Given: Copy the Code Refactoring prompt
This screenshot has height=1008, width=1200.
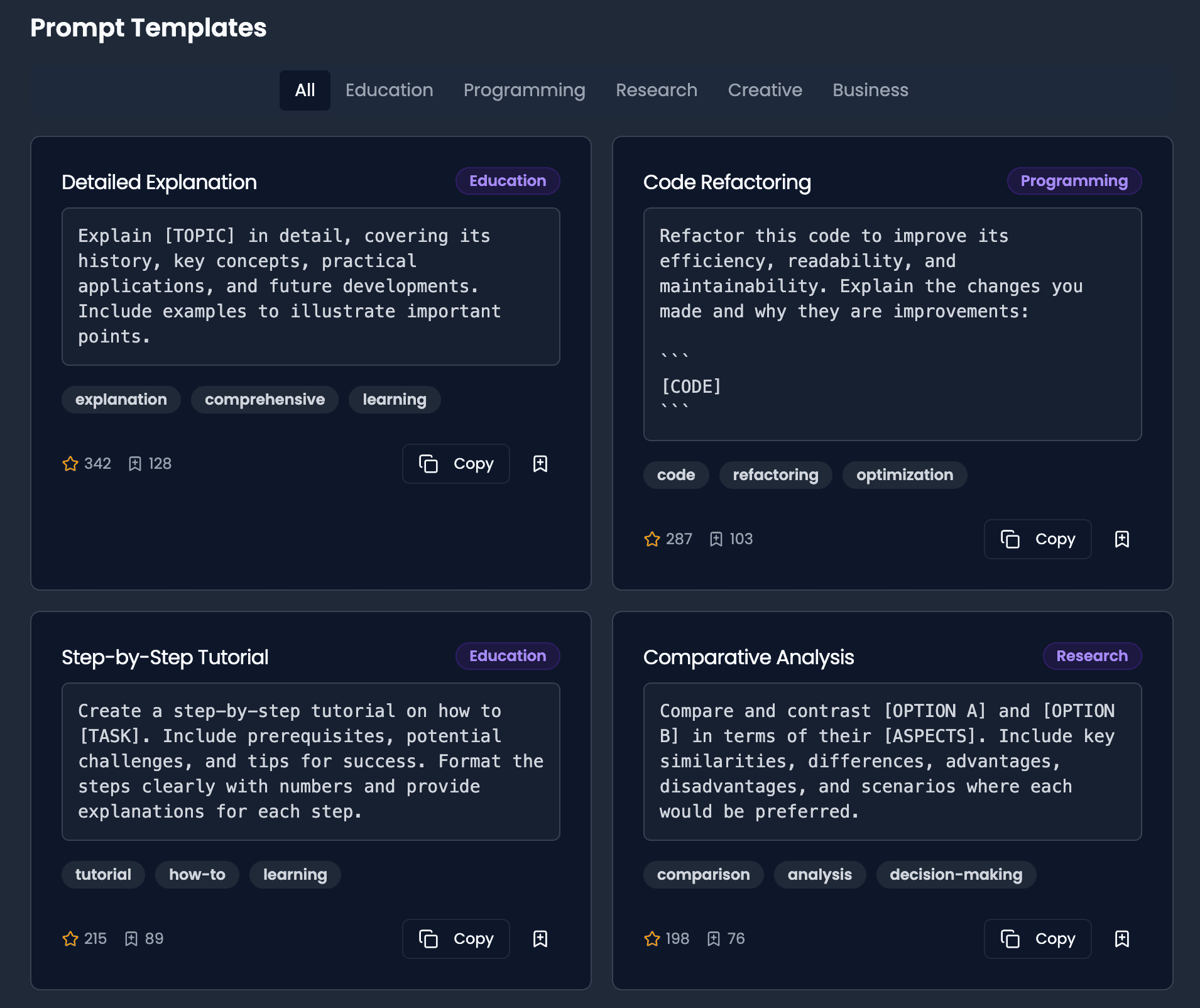Looking at the screenshot, I should point(1037,539).
